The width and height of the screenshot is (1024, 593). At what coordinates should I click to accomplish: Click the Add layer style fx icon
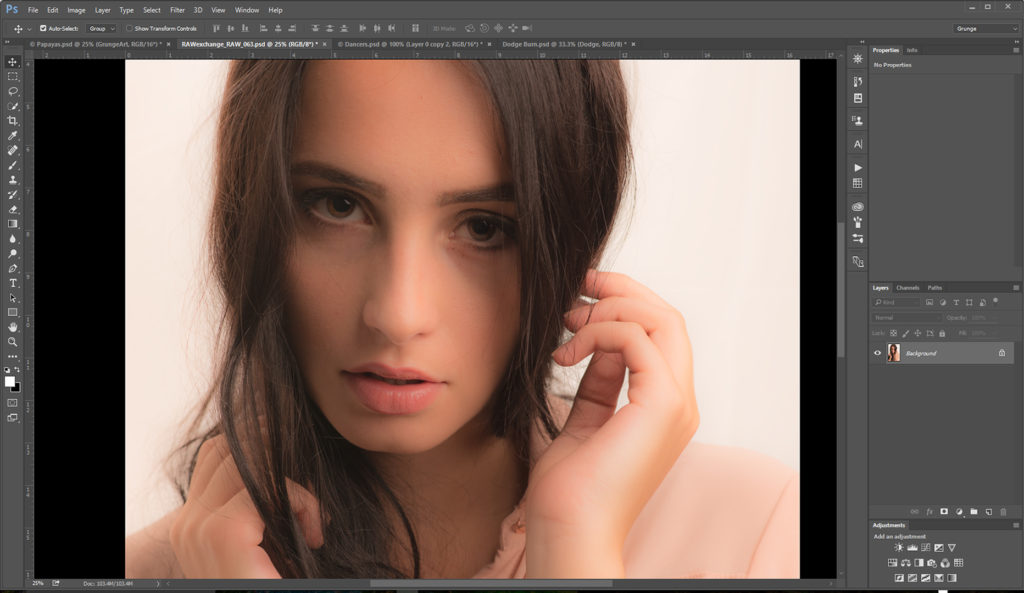(931, 511)
